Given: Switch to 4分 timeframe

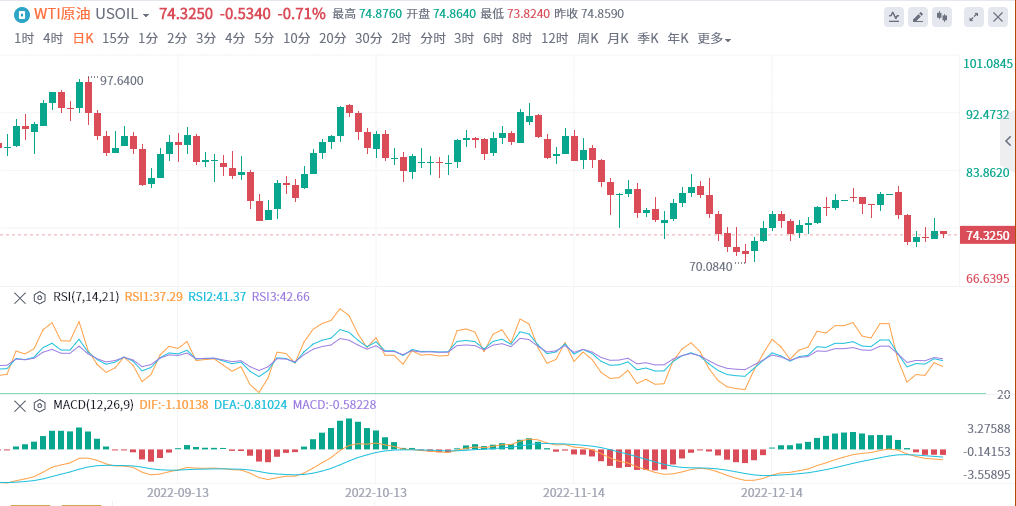Looking at the screenshot, I should tap(235, 39).
